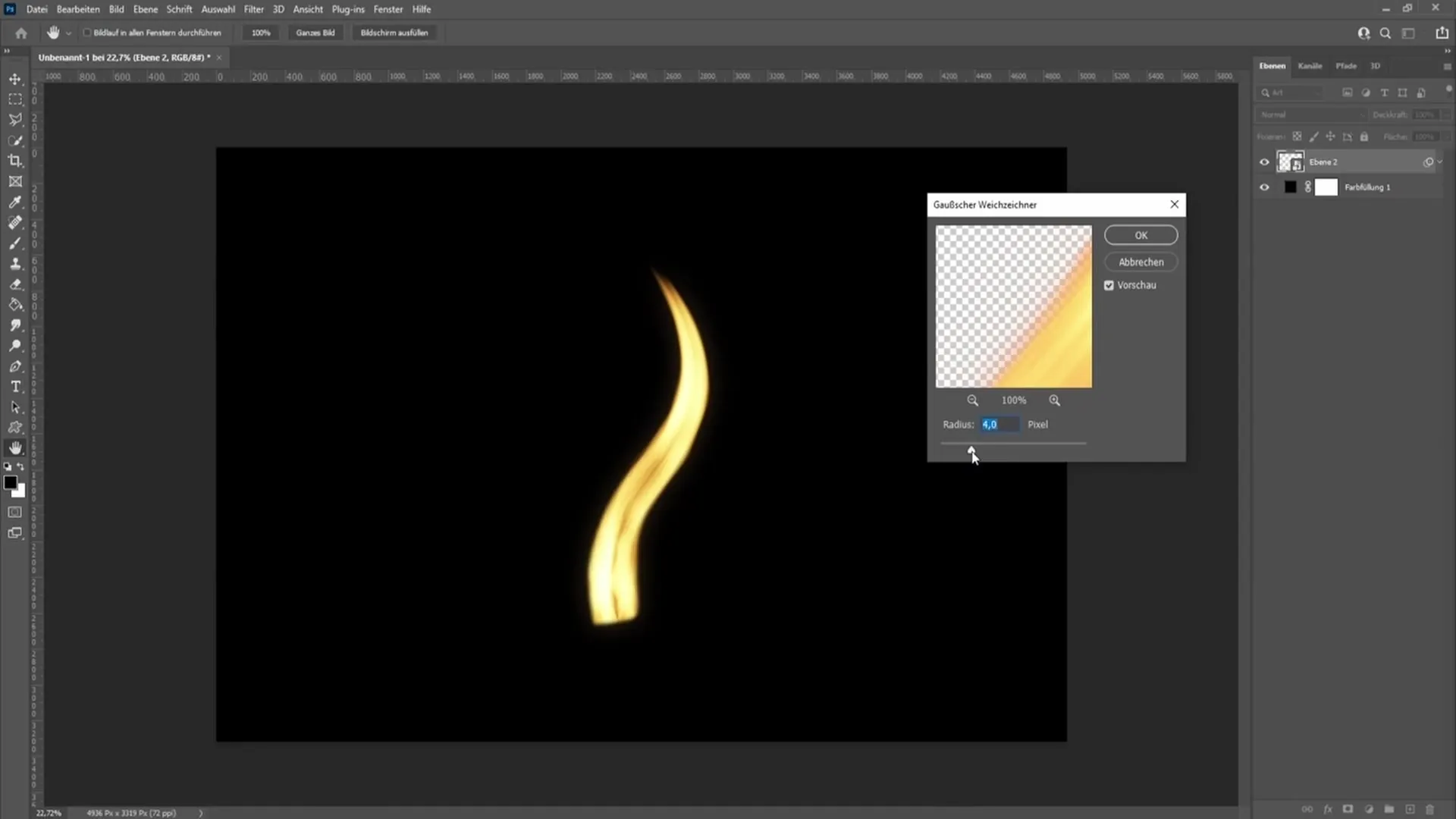The width and height of the screenshot is (1456, 819).
Task: Reset default foreground and background colors
Action: click(x=8, y=466)
